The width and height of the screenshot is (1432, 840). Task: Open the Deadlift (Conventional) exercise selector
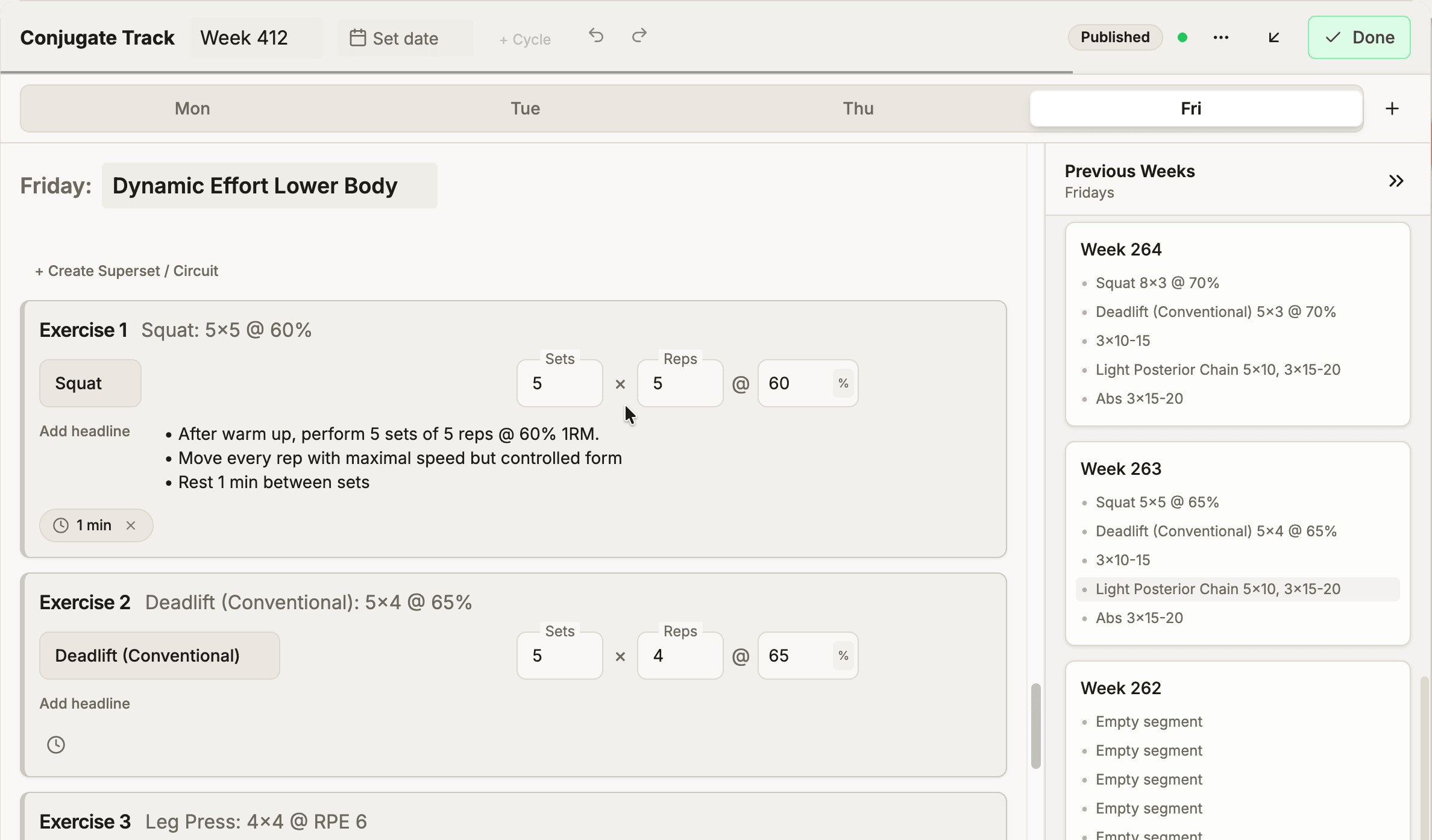160,656
